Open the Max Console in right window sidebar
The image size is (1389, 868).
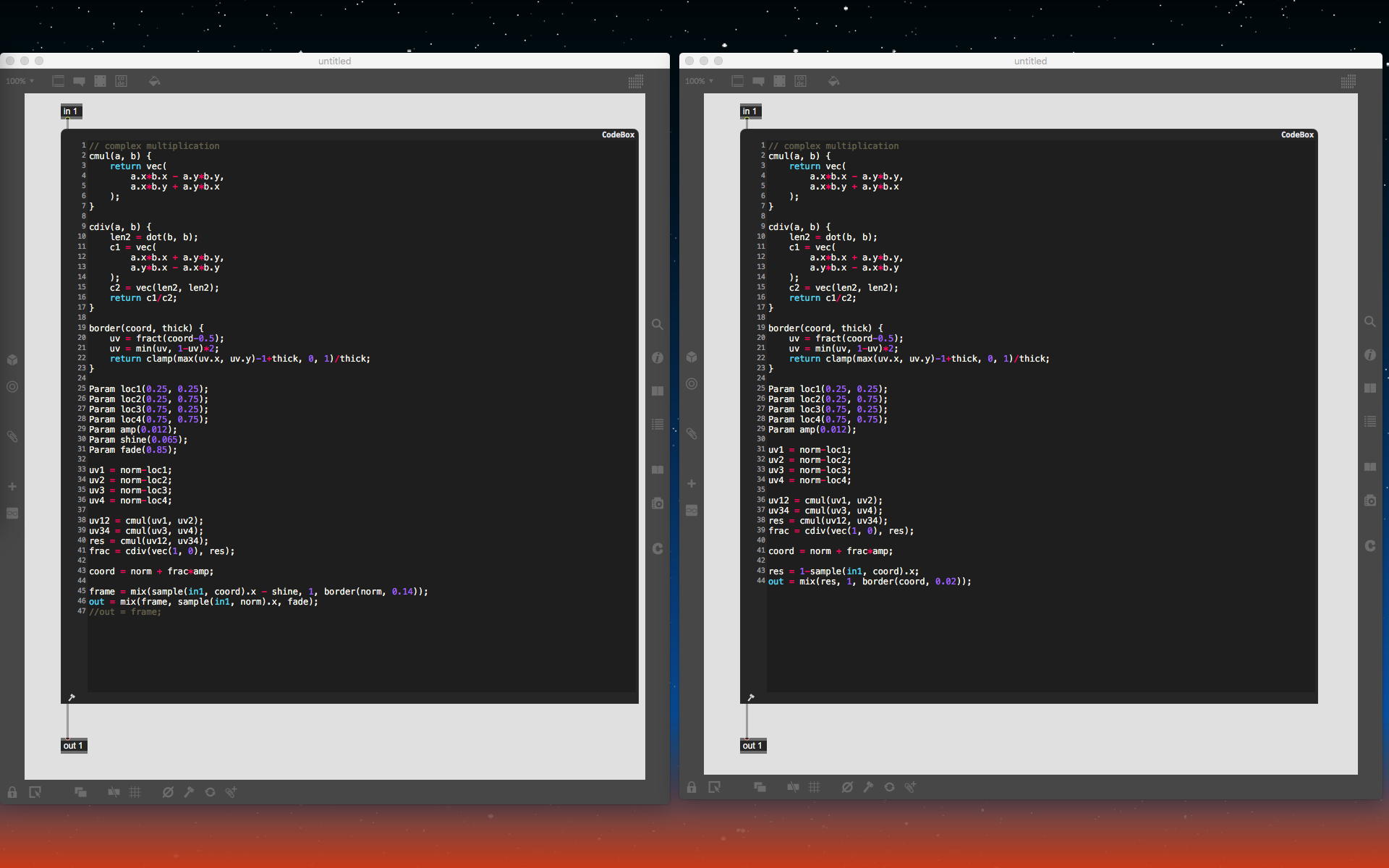tap(1369, 422)
